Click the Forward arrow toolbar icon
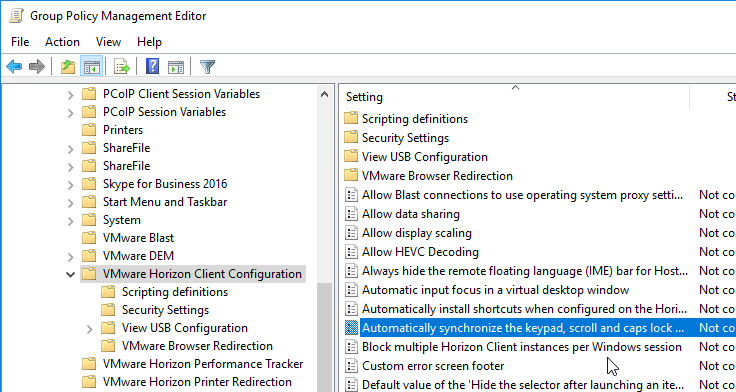Screen dimensions: 736x392 pos(37,67)
